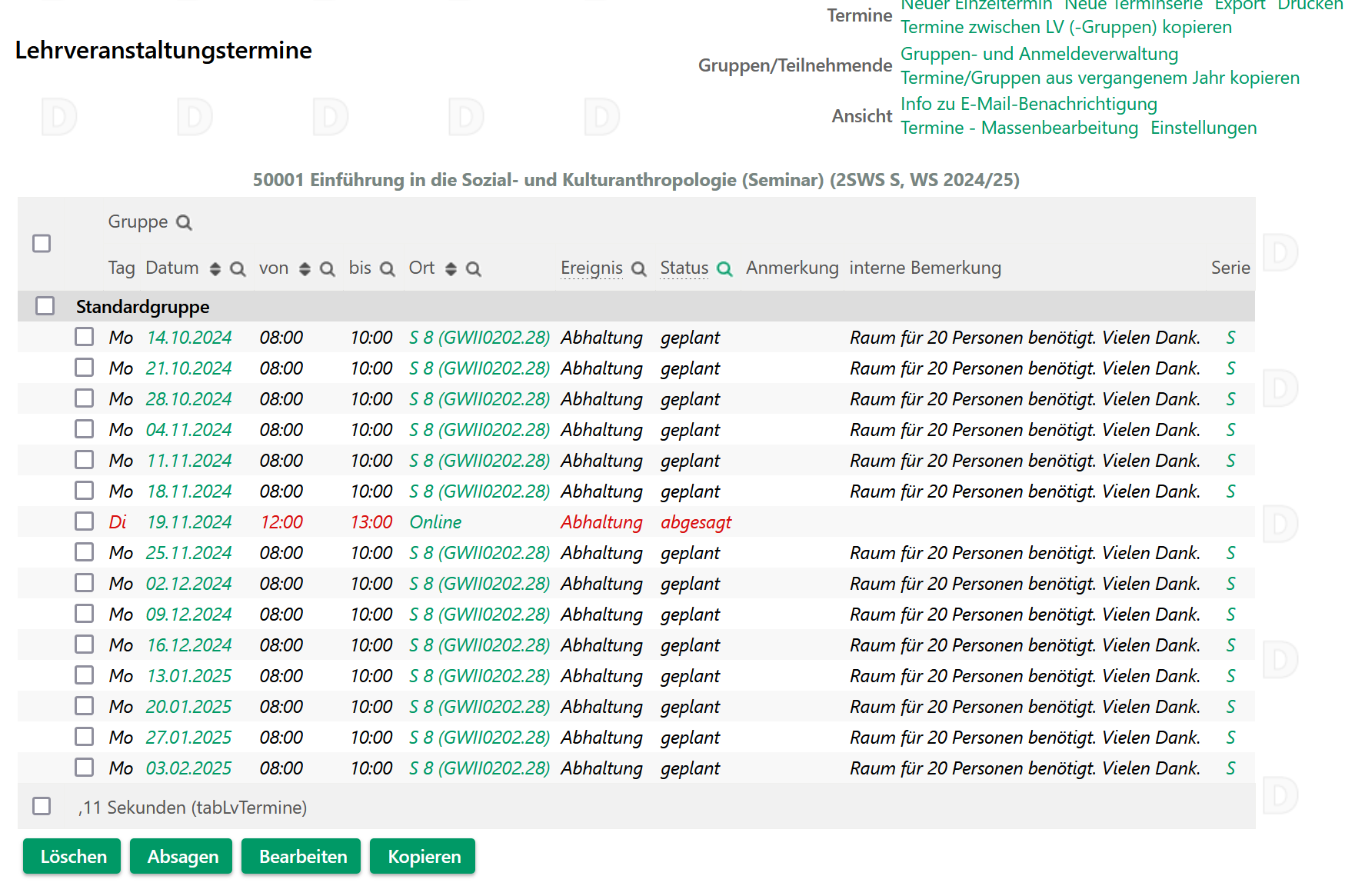
Task: Open room S 8 link for 09.12.2024
Action: (x=480, y=615)
